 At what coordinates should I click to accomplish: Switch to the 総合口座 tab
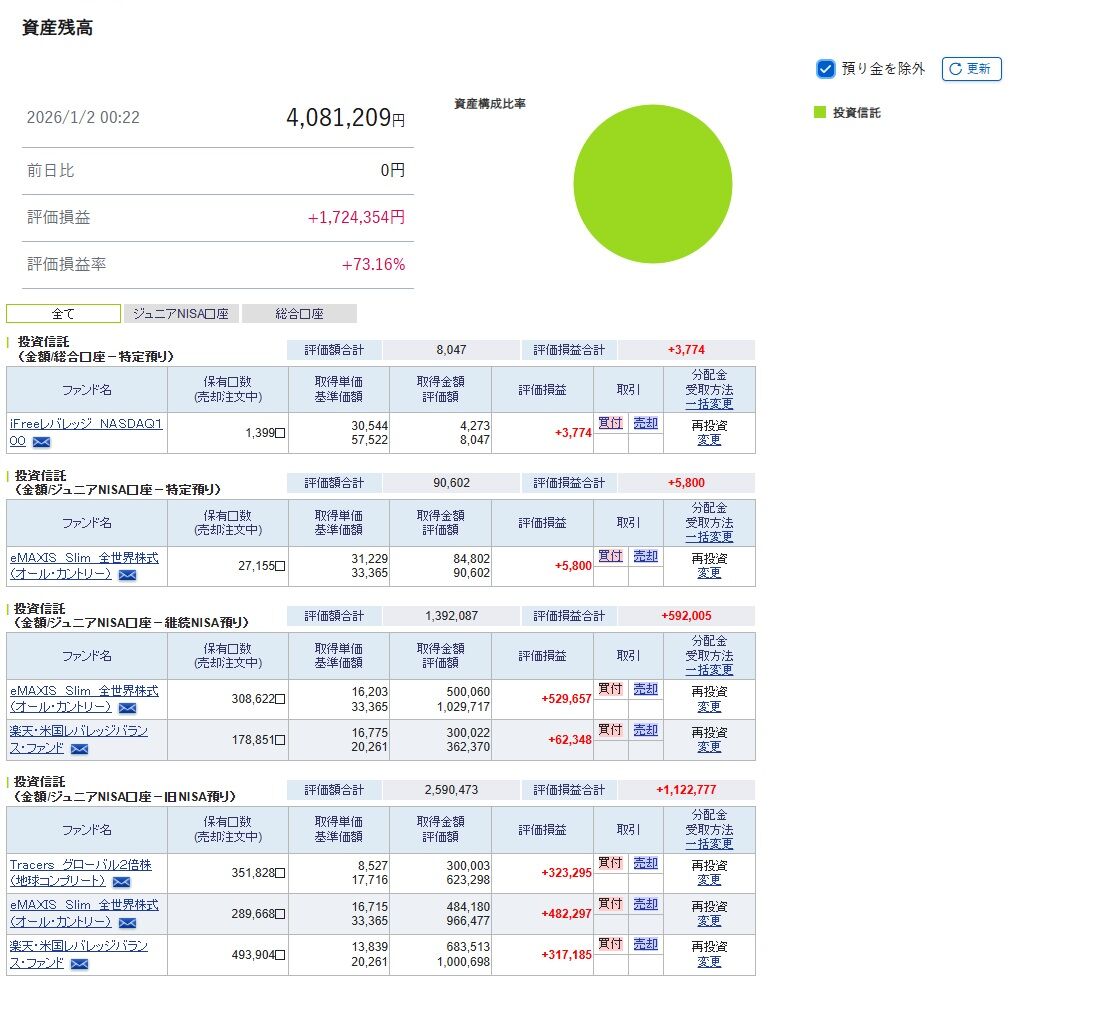pos(299,314)
